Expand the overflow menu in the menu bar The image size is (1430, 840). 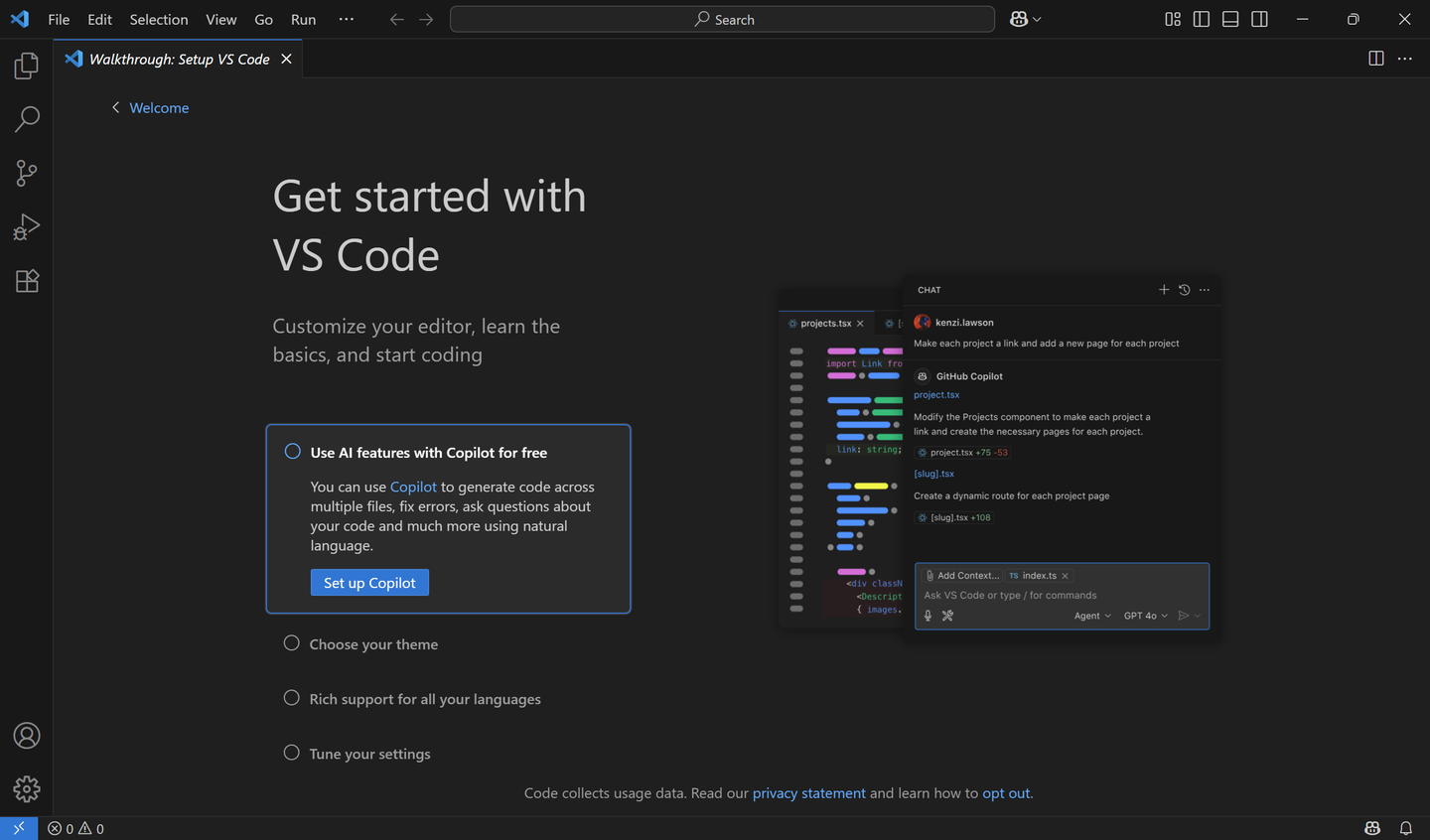(346, 19)
